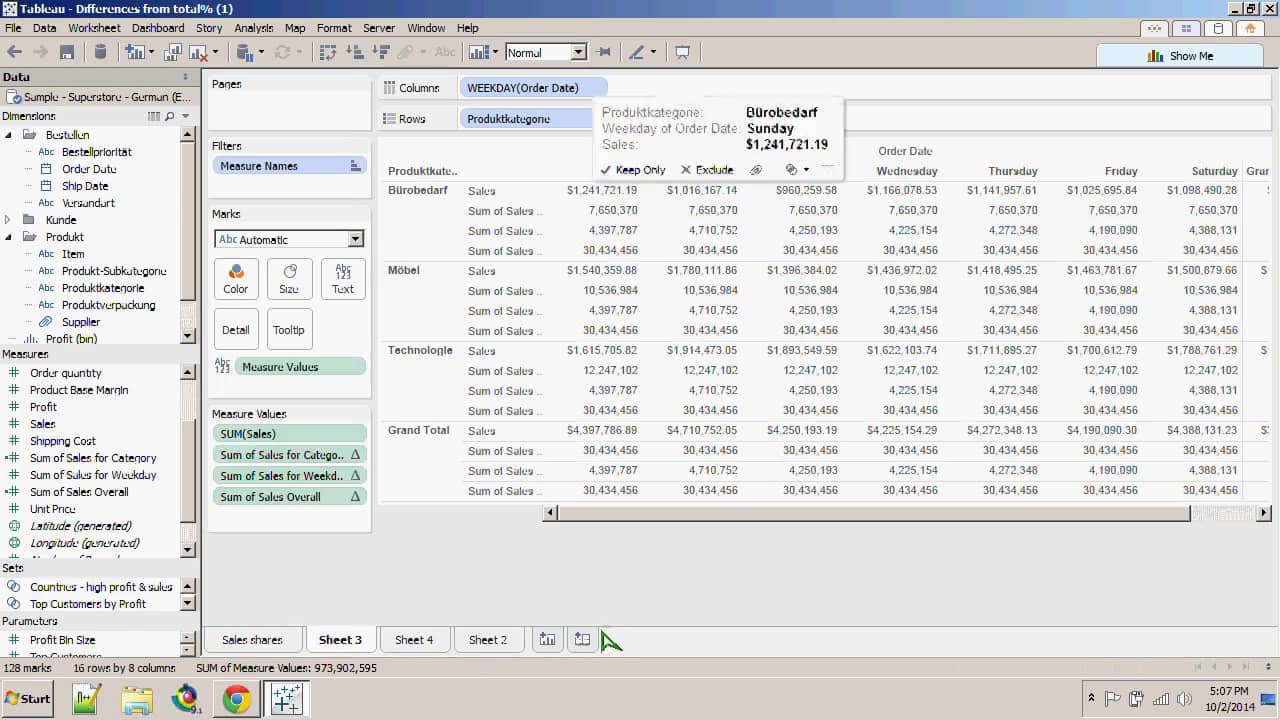
Task: Click the WEEKDAY(Order Date) pill on Columns
Action: click(533, 88)
